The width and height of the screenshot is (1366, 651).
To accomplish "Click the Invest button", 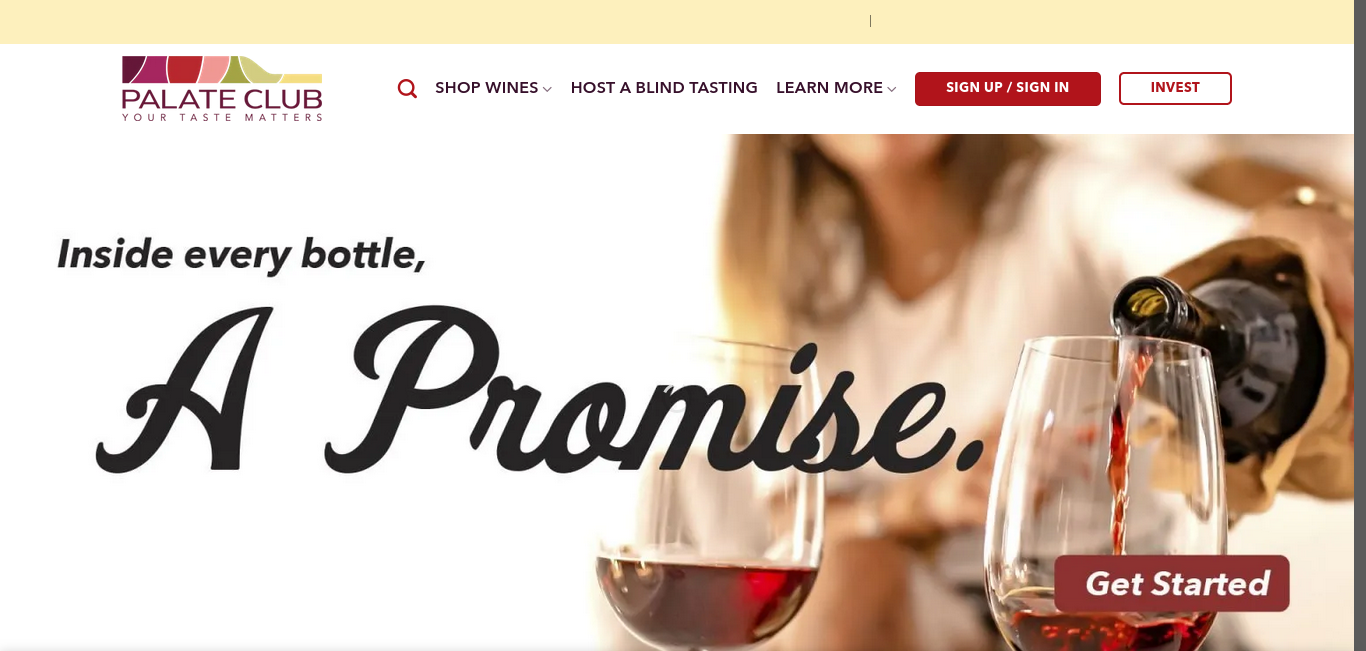I will click(x=1175, y=88).
